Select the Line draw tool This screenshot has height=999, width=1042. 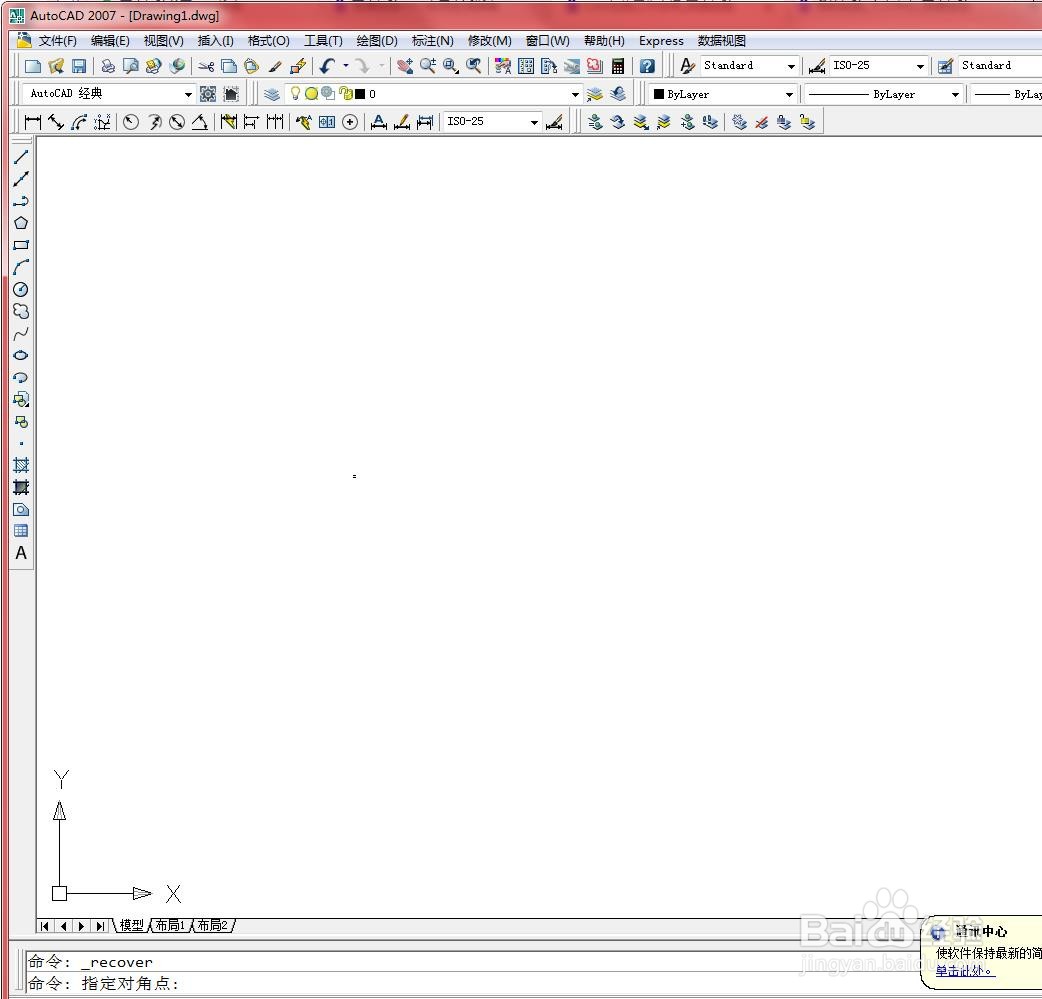point(21,157)
